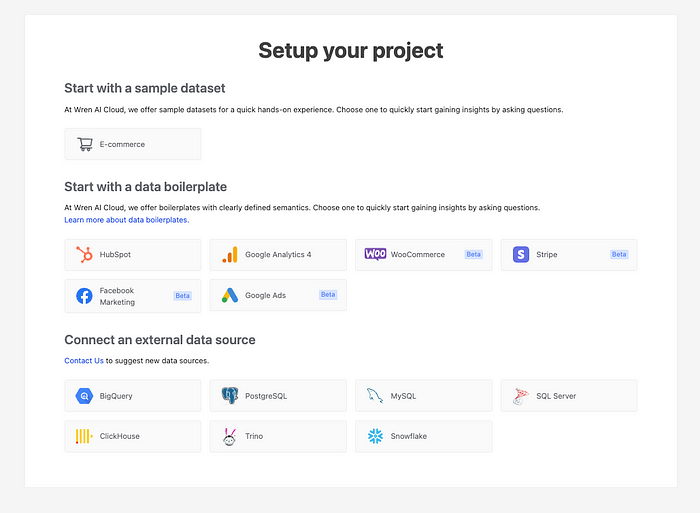Image resolution: width=700 pixels, height=513 pixels.
Task: Click the E-commerce shopping cart icon
Action: pyautogui.click(x=85, y=144)
